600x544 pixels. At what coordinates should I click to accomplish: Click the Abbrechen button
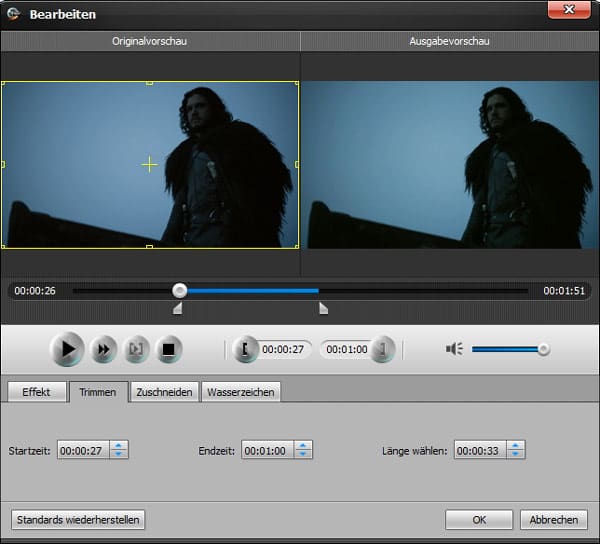click(554, 520)
